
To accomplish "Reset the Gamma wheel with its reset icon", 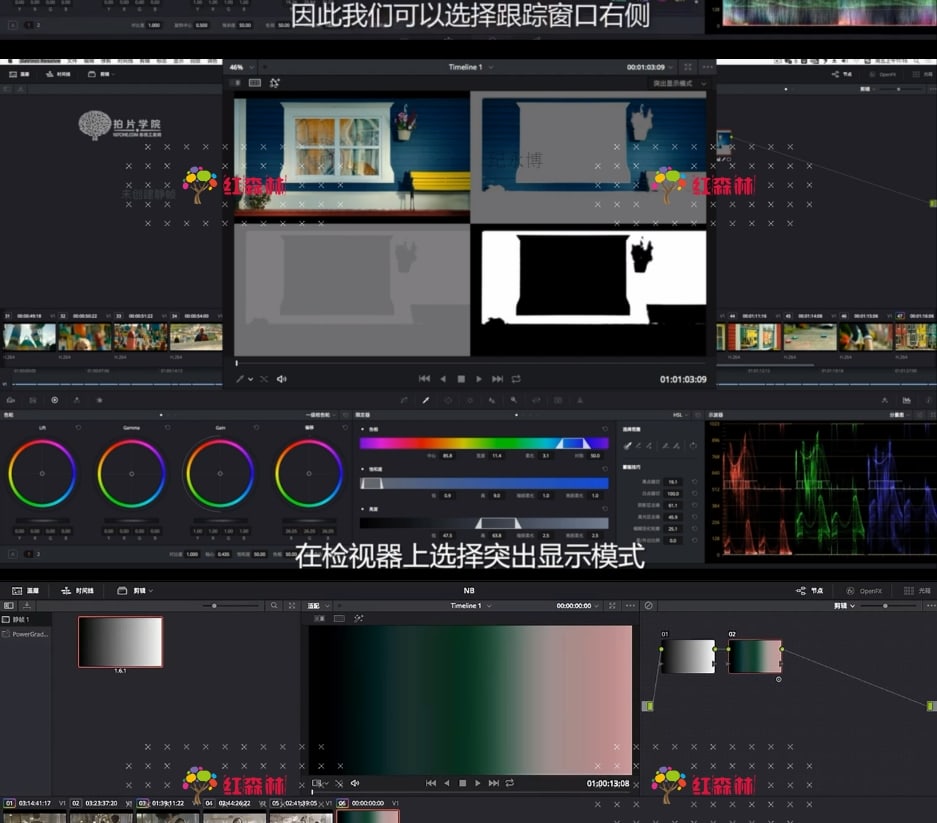I will pos(167,428).
